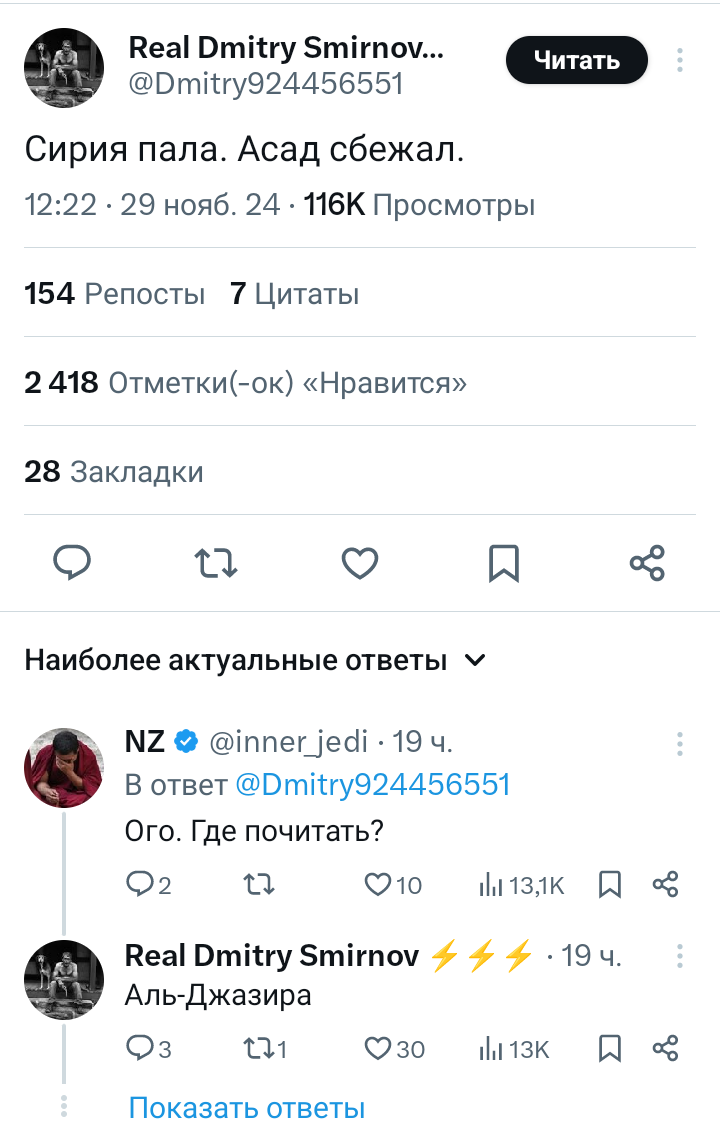This screenshot has height=1145, width=720.
Task: View analytics on Аль-Джазира reply
Action: pos(514,1048)
